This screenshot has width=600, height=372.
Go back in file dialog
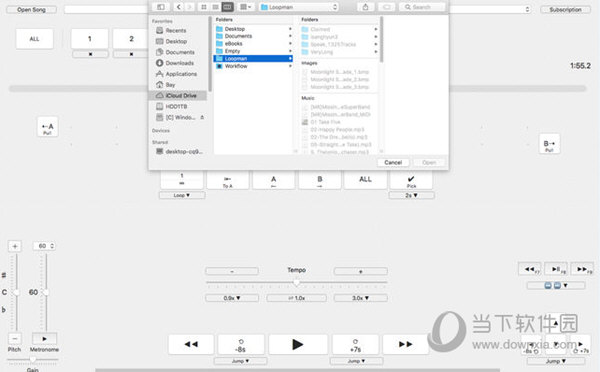[179, 7]
